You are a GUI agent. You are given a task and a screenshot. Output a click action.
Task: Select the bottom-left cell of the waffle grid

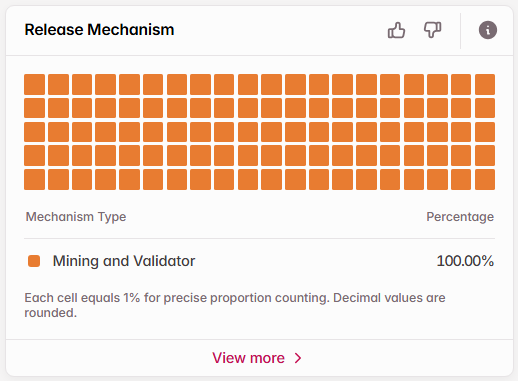[34, 179]
